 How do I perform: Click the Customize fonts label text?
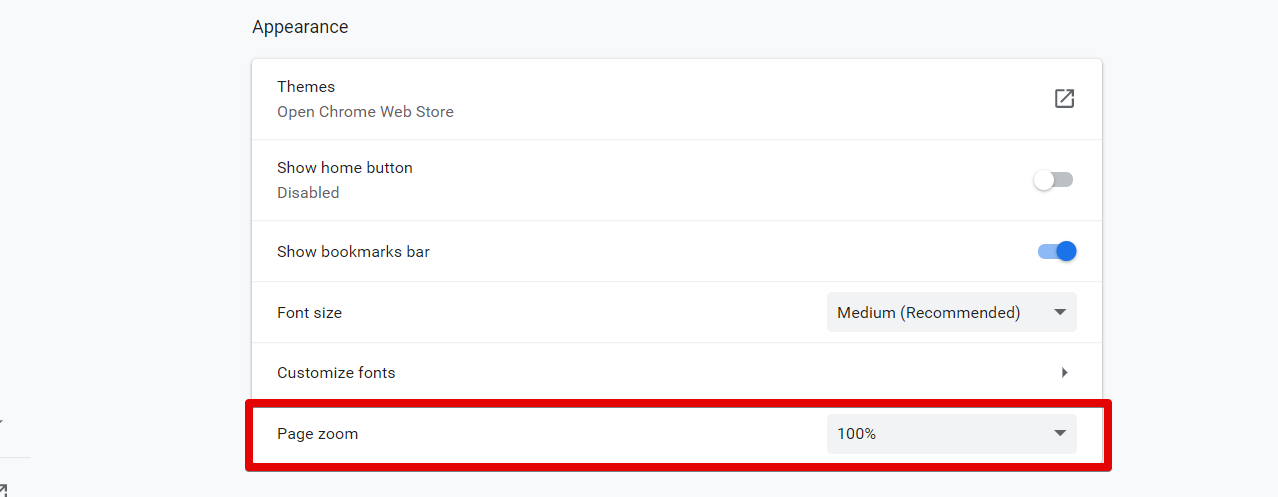pos(336,373)
